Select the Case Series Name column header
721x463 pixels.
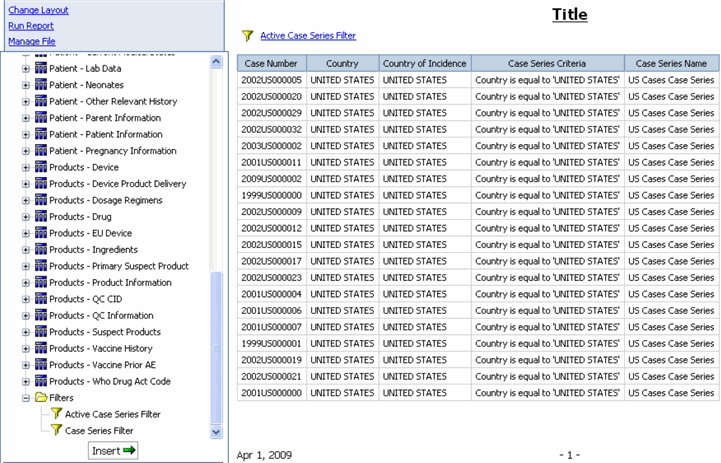671,63
